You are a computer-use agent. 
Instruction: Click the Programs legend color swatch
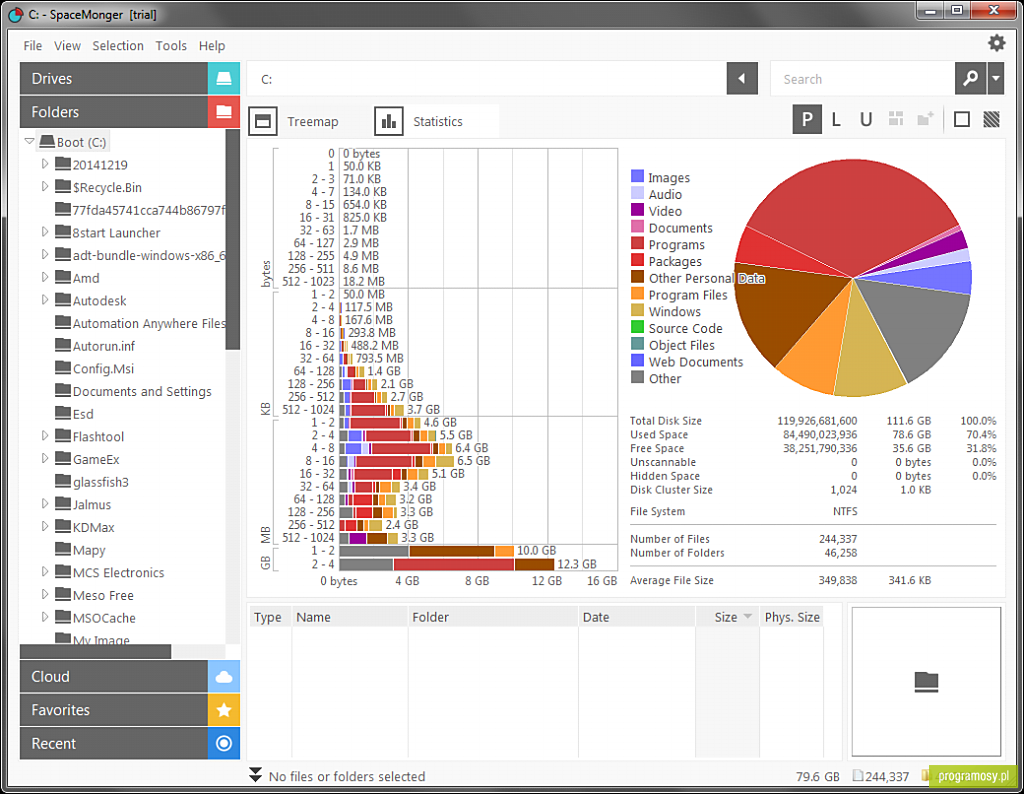(637, 244)
